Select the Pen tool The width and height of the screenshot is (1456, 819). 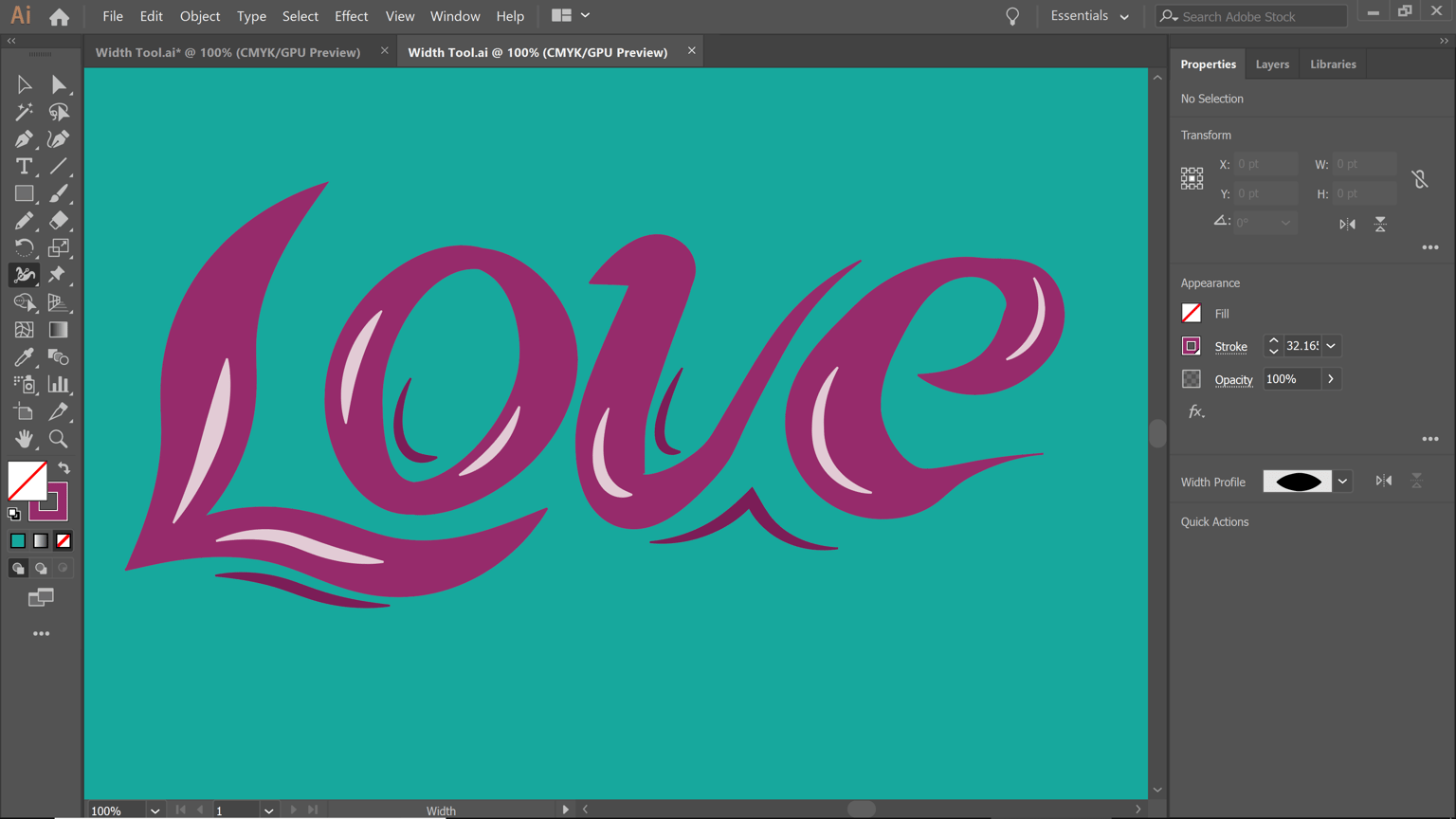(24, 139)
